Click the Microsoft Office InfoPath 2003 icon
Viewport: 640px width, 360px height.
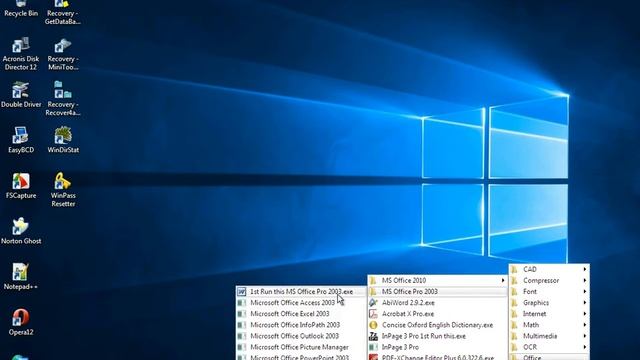[x=242, y=325]
